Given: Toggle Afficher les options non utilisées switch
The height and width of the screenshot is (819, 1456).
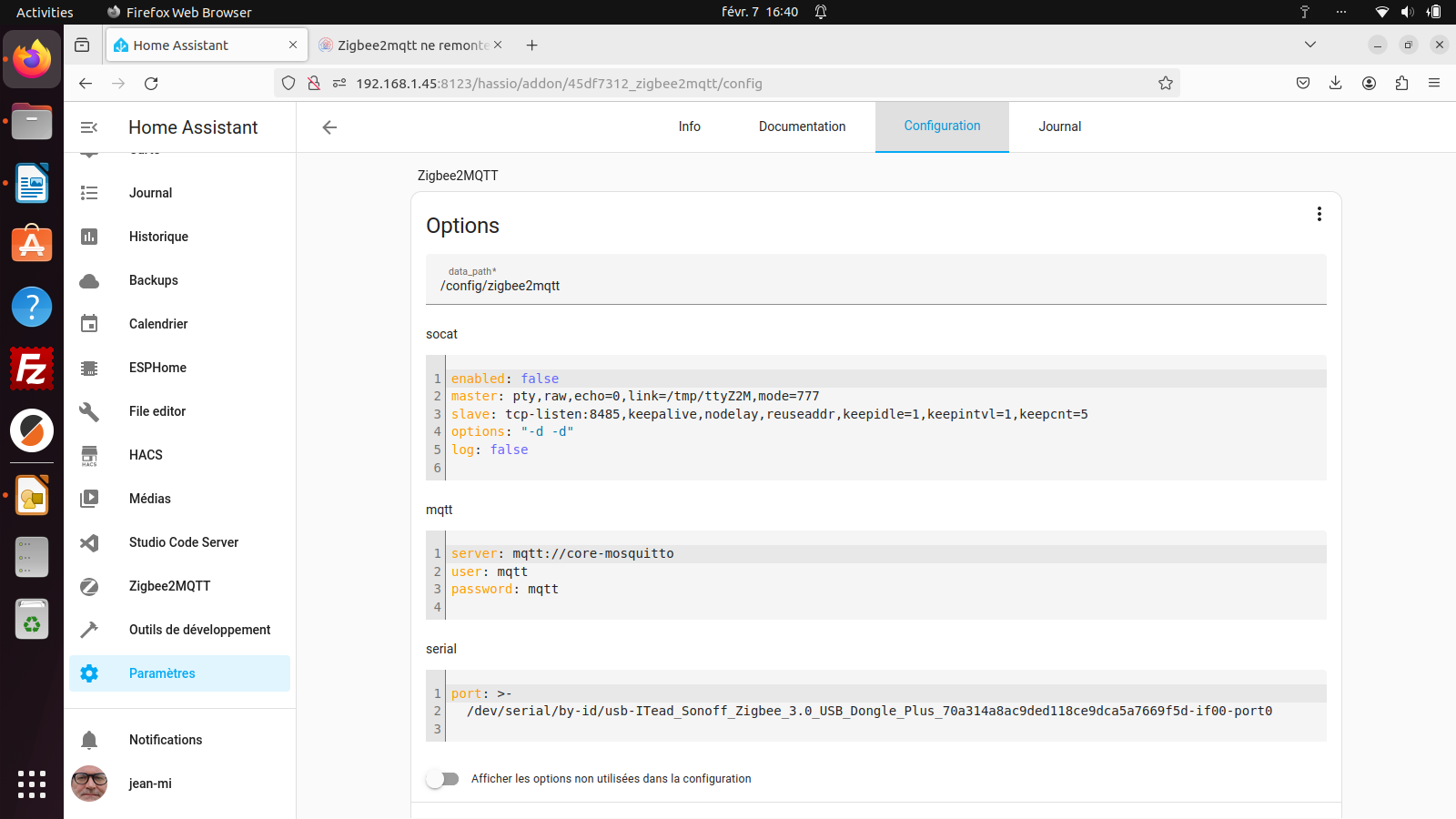Looking at the screenshot, I should coord(442,779).
